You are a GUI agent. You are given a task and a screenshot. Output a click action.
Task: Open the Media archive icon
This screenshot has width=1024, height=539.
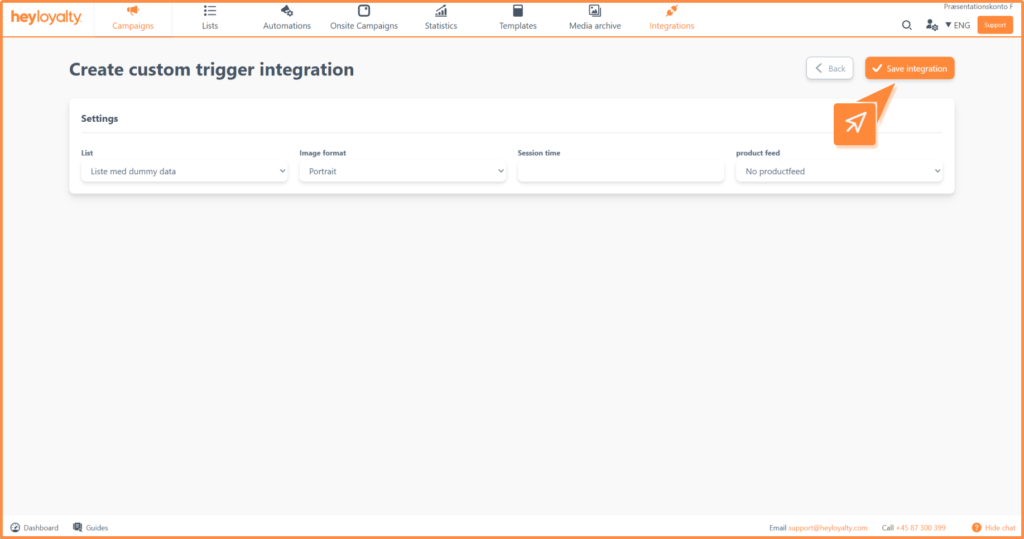[x=595, y=11]
